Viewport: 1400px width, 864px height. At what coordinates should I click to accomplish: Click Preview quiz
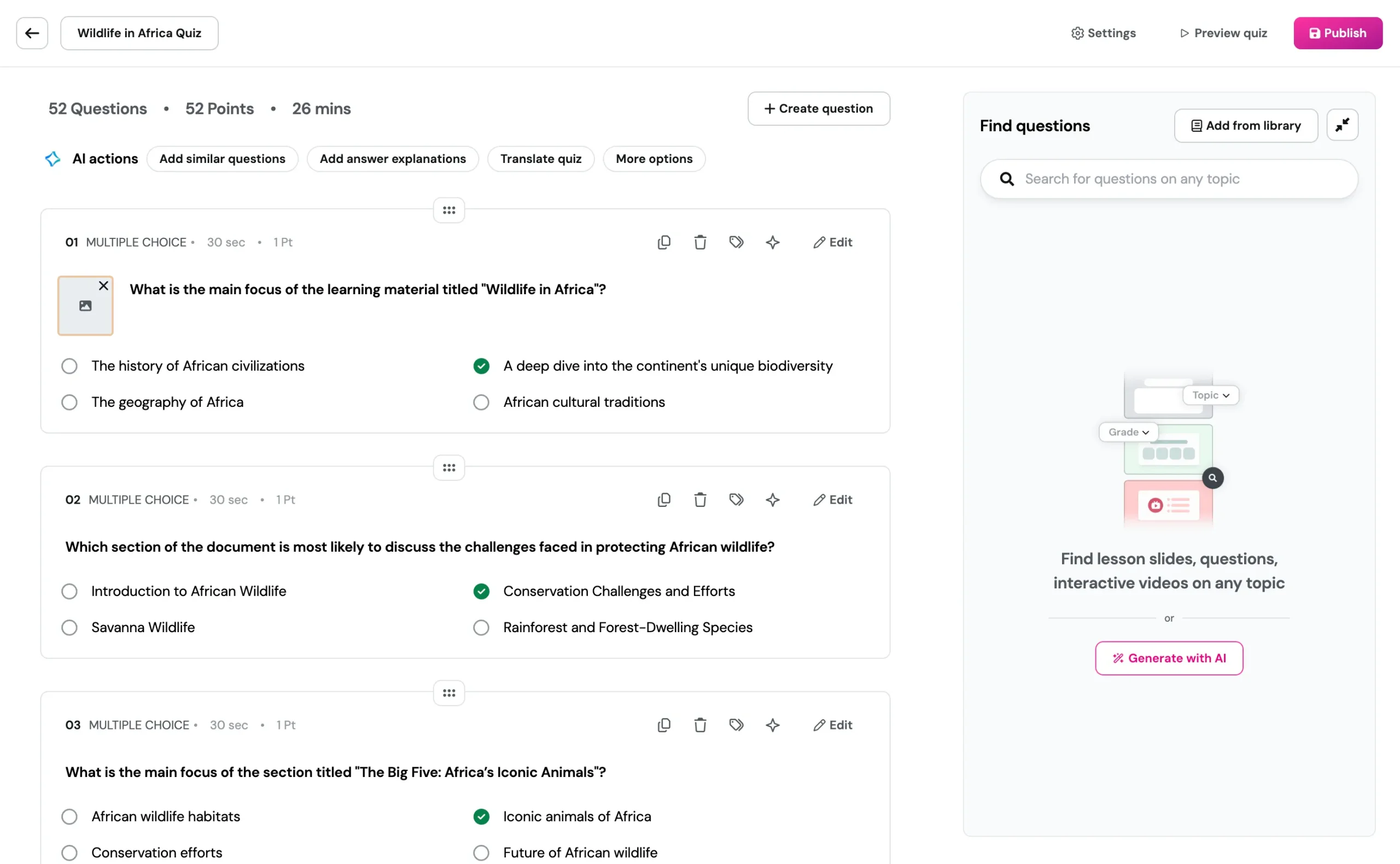point(1223,33)
